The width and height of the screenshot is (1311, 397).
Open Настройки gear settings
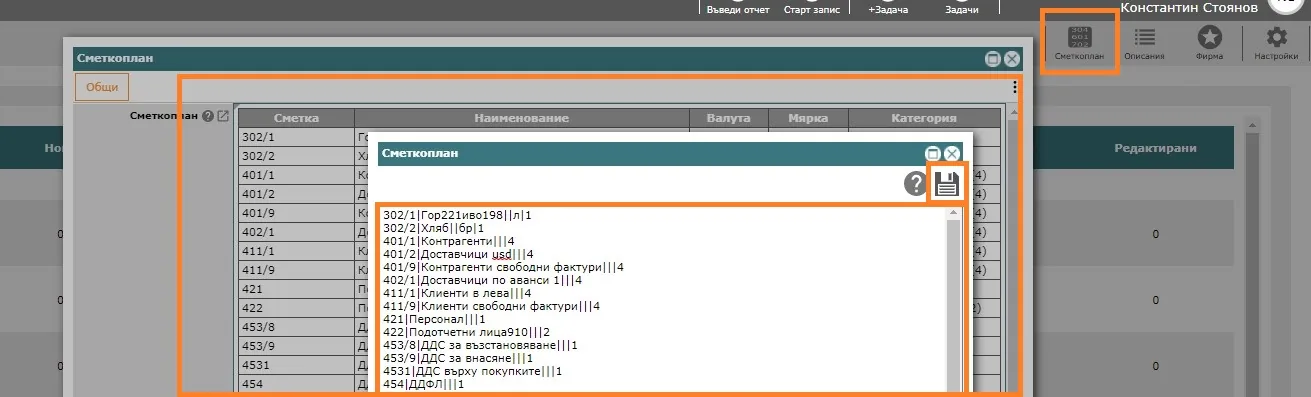1276,42
